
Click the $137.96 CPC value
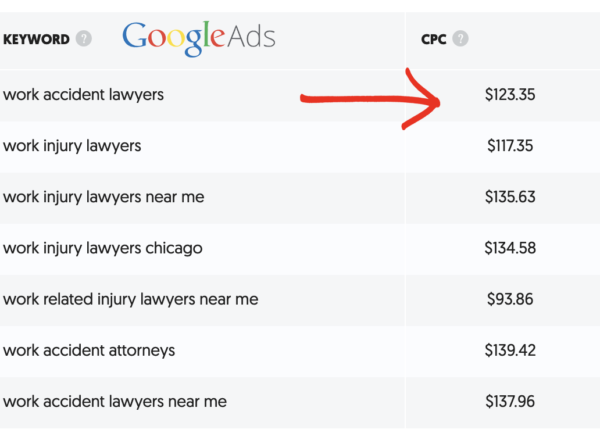coord(510,402)
